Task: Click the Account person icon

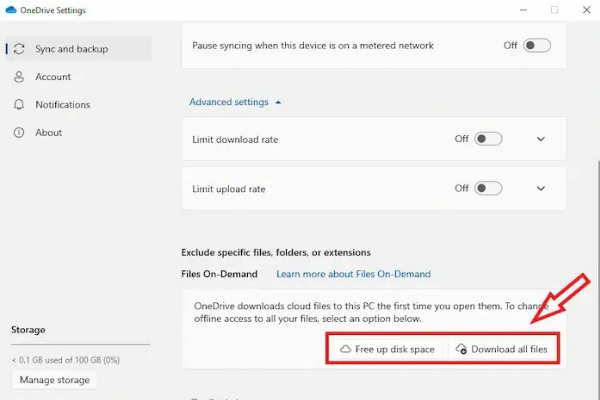Action: (x=19, y=77)
